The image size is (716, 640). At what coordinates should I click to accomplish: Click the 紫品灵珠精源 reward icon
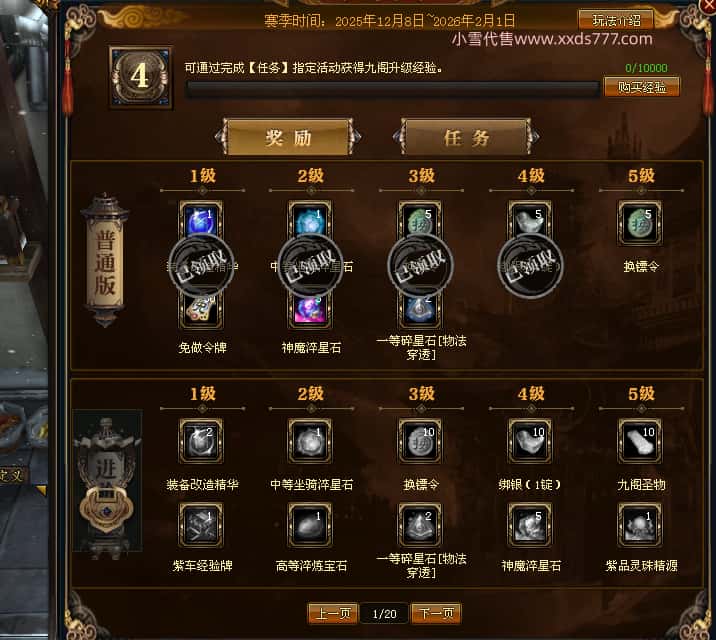[639, 525]
